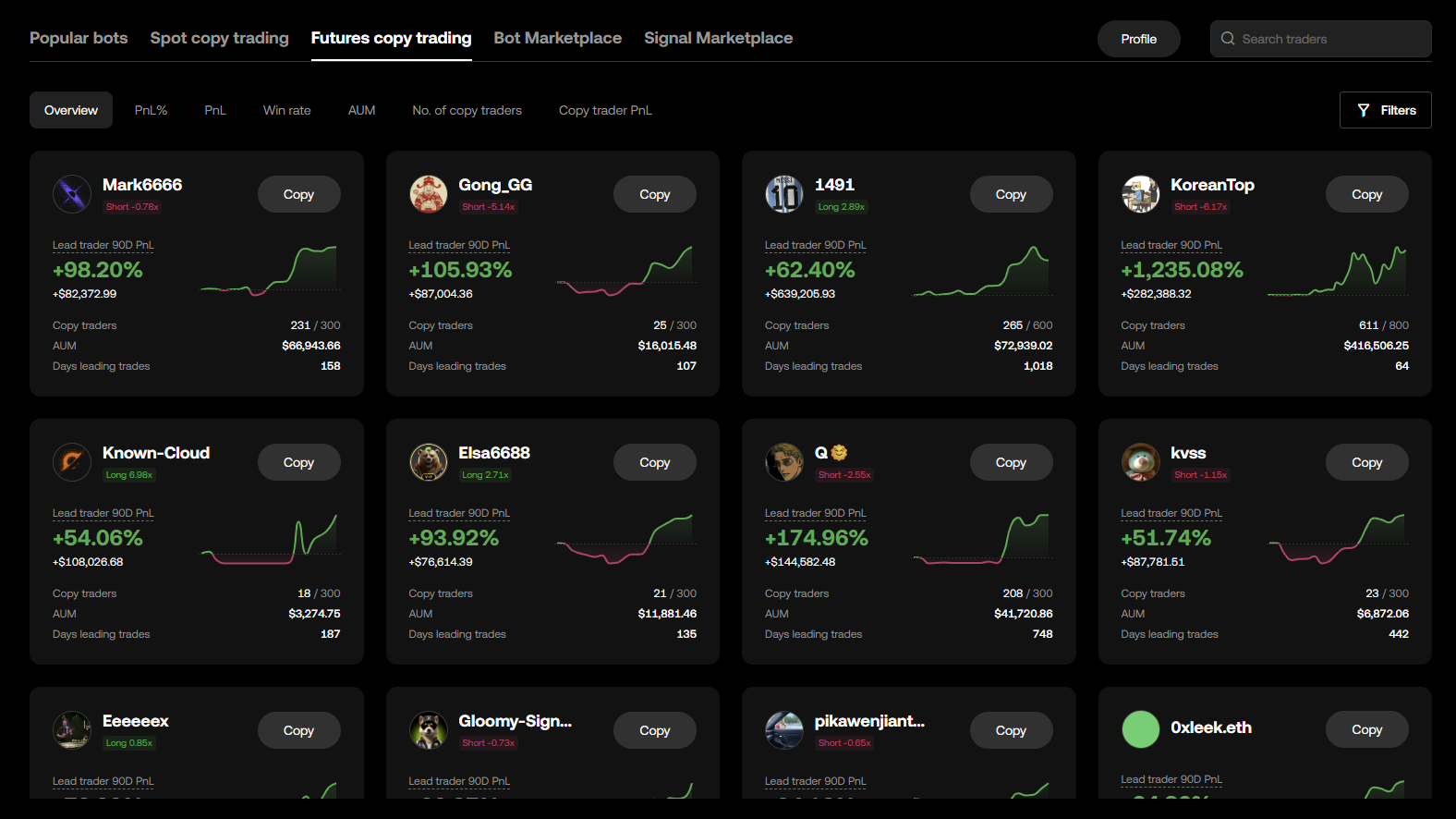Image resolution: width=1456 pixels, height=819 pixels.
Task: Click Mark6666's Lead trader 90D PnL label
Action: coord(103,245)
